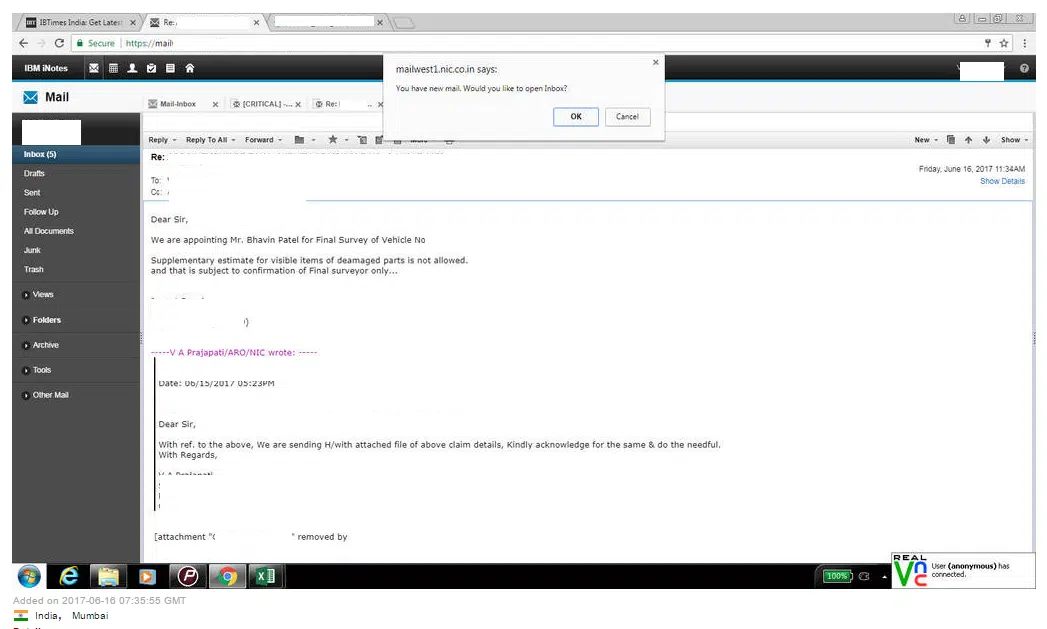Adjust the VNC 100% zoom control

837,576
